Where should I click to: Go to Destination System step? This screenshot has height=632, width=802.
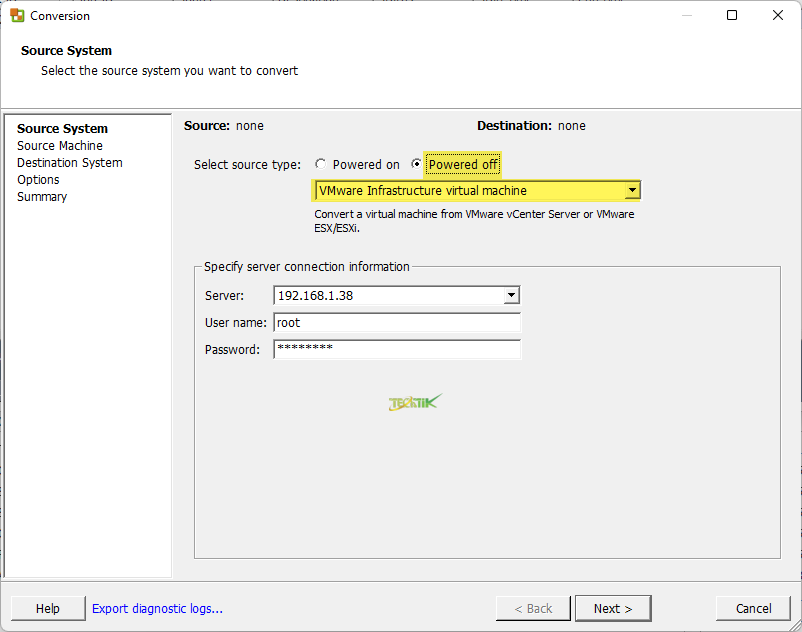click(x=70, y=163)
